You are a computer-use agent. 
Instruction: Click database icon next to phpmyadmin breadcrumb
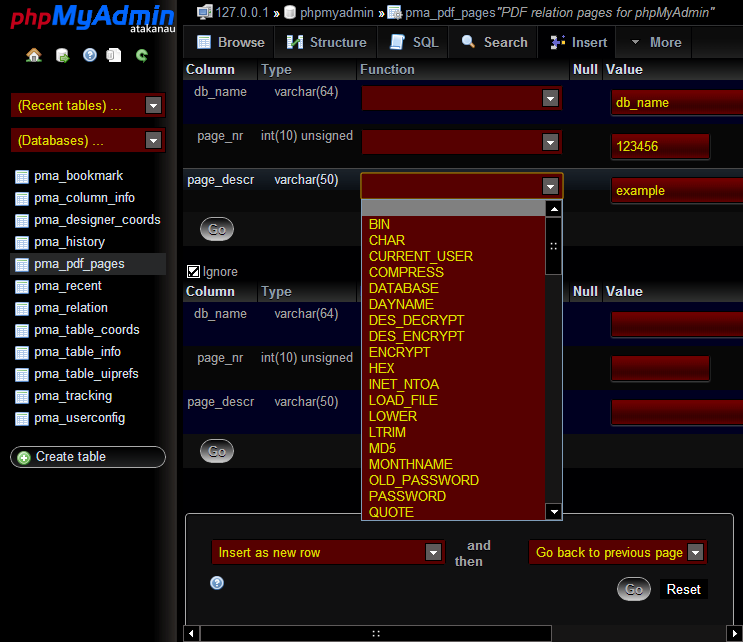[x=290, y=12]
